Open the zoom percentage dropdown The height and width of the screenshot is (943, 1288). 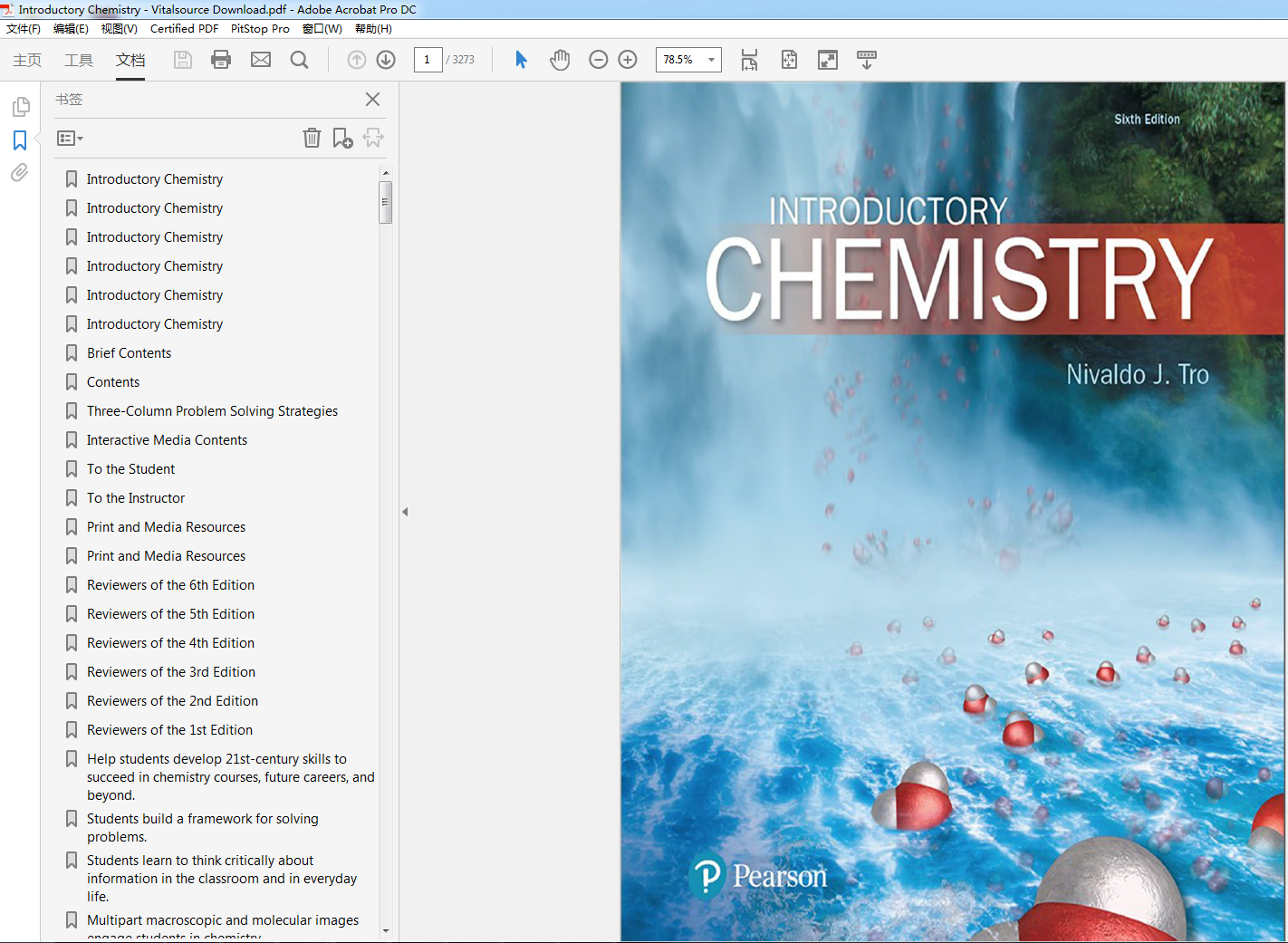point(711,60)
